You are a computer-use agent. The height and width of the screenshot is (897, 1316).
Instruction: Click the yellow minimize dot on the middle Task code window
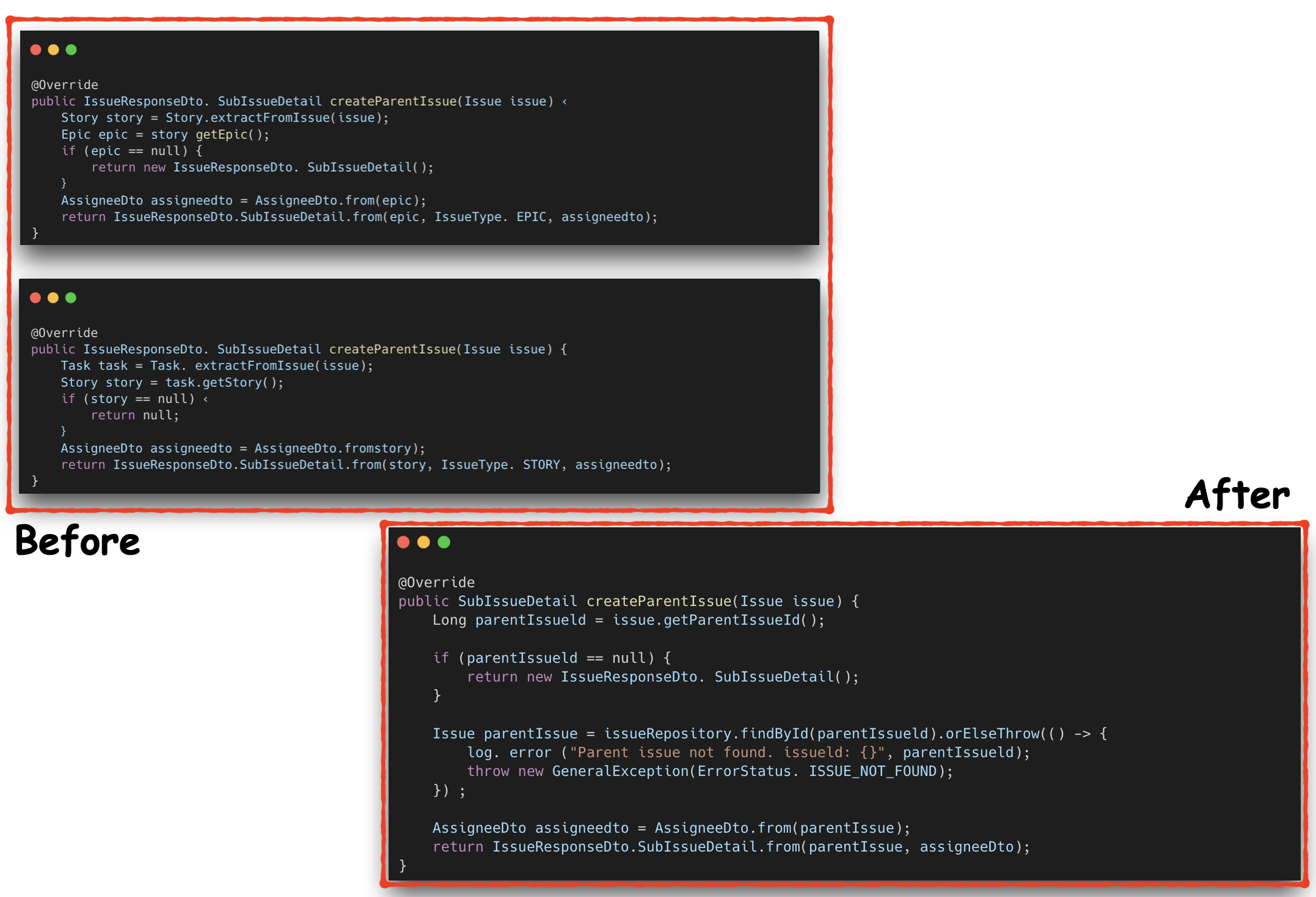[53, 298]
